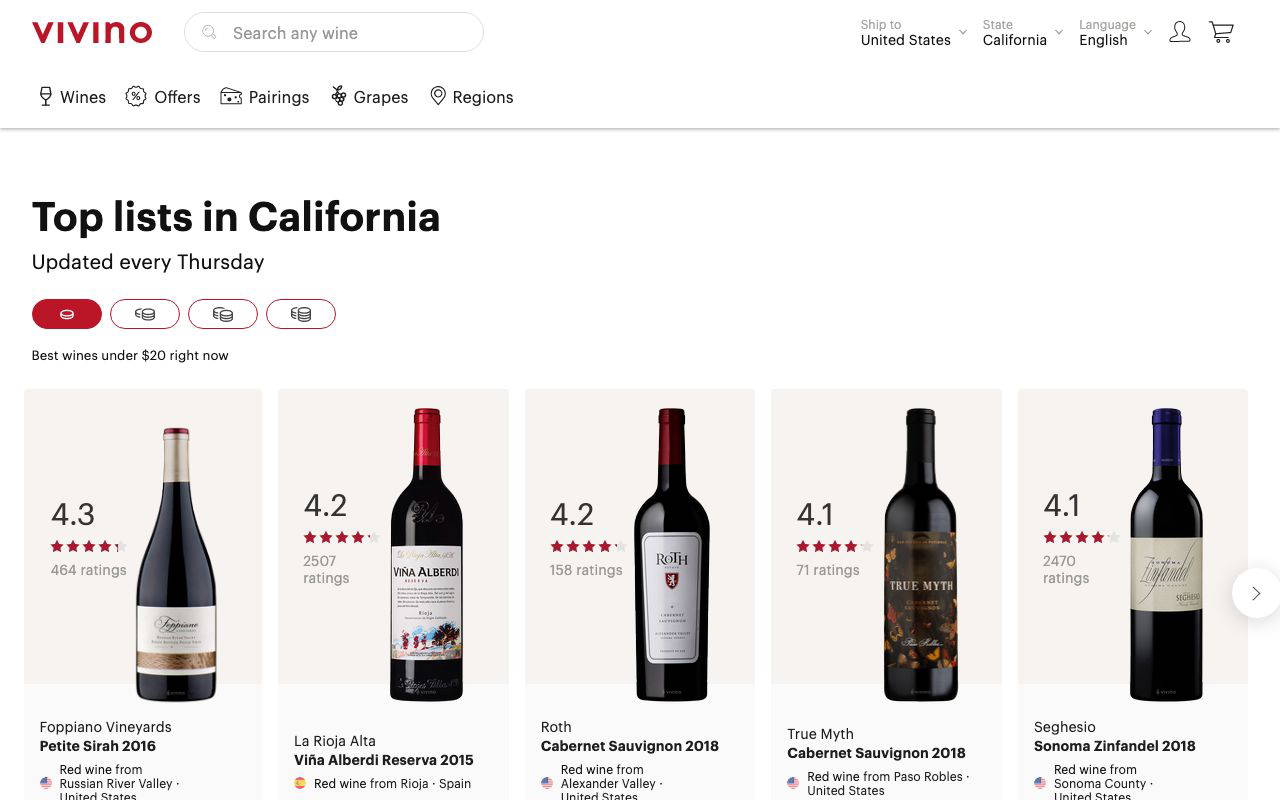This screenshot has width=1280, height=800.
Task: Enable the two-coin mid-price wine filter
Action: pyautogui.click(x=145, y=313)
